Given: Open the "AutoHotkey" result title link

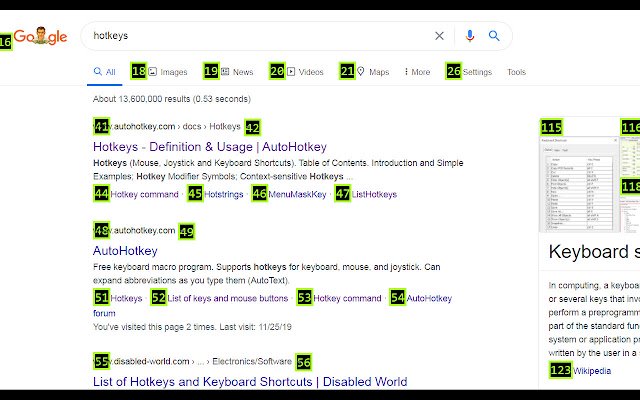Looking at the screenshot, I should [x=125, y=251].
